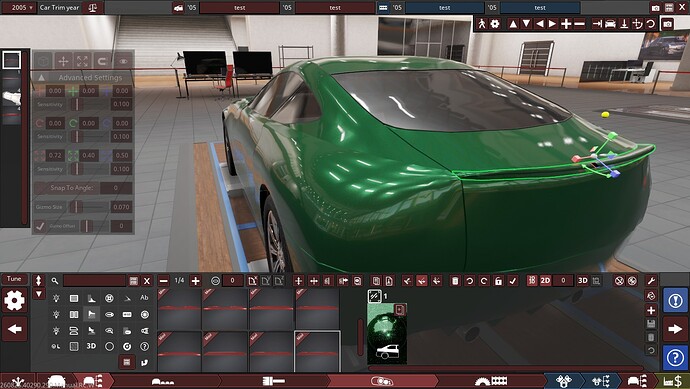
Task: Switch to 2D placement mode
Action: click(x=545, y=281)
